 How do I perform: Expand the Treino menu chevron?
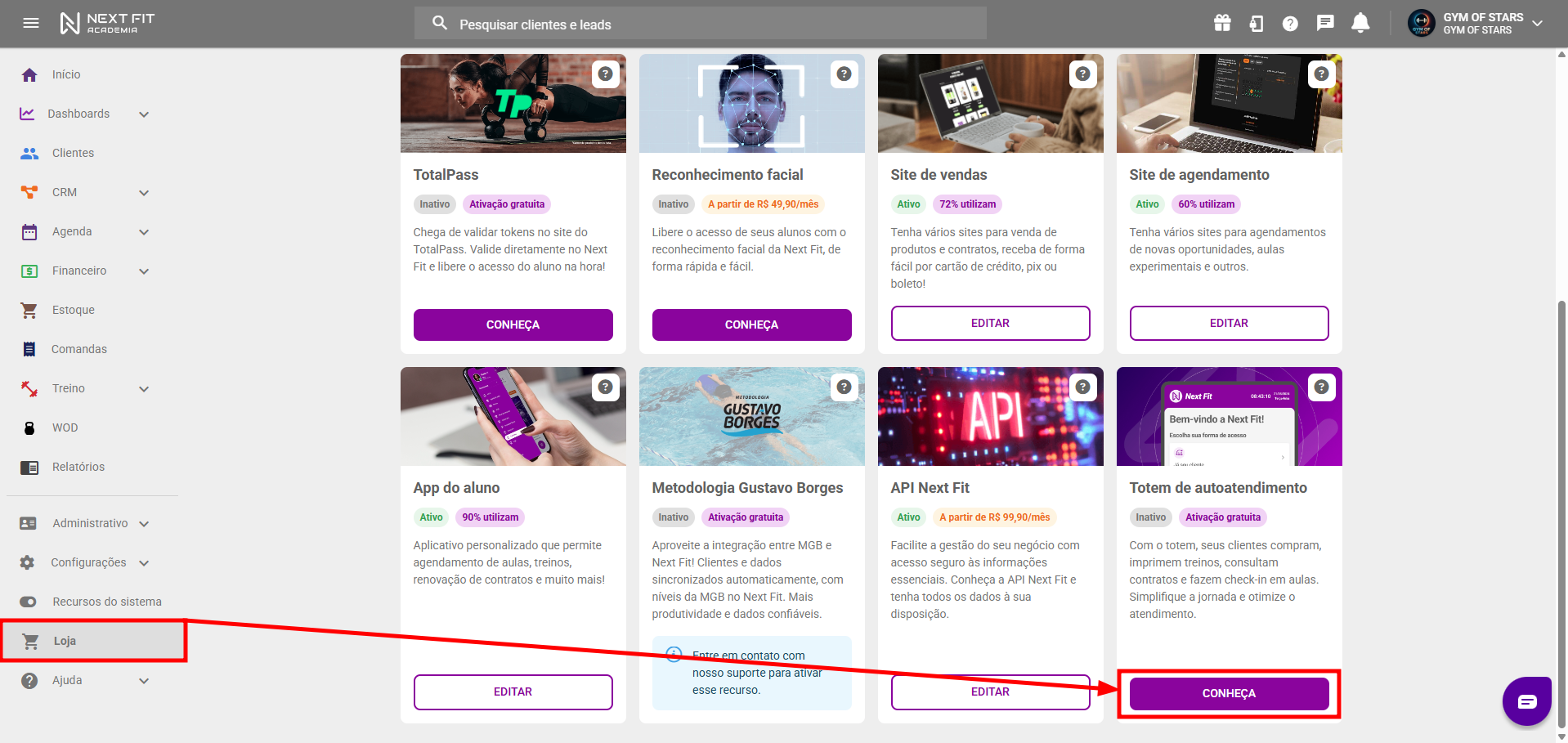click(144, 389)
